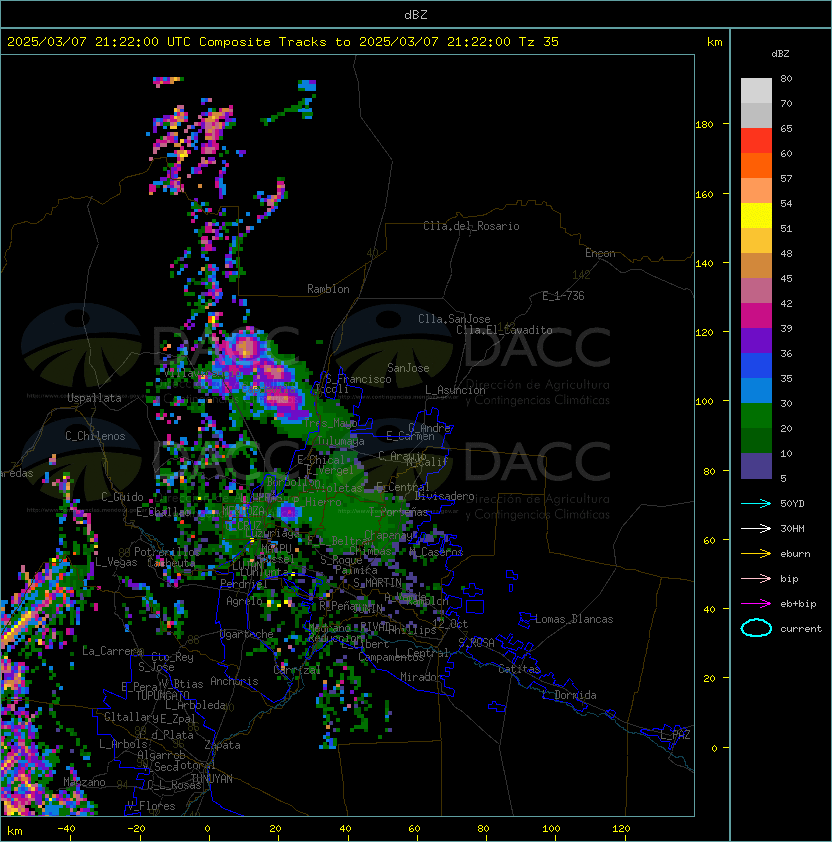Click the '-40' tick on horizontal km axis
The image size is (832, 842).
click(x=66, y=829)
